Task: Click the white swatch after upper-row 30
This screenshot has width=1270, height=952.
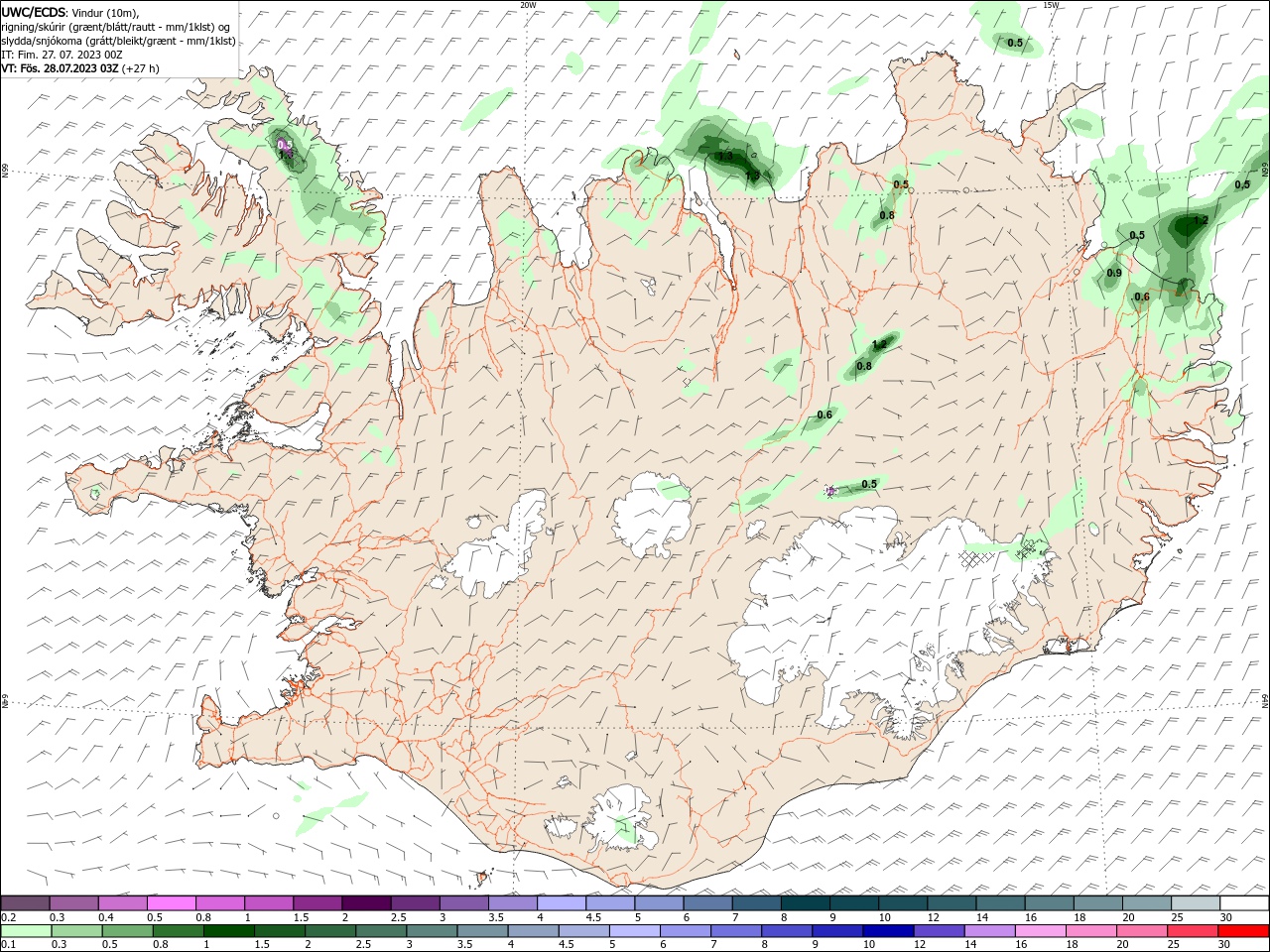Action: click(1244, 903)
